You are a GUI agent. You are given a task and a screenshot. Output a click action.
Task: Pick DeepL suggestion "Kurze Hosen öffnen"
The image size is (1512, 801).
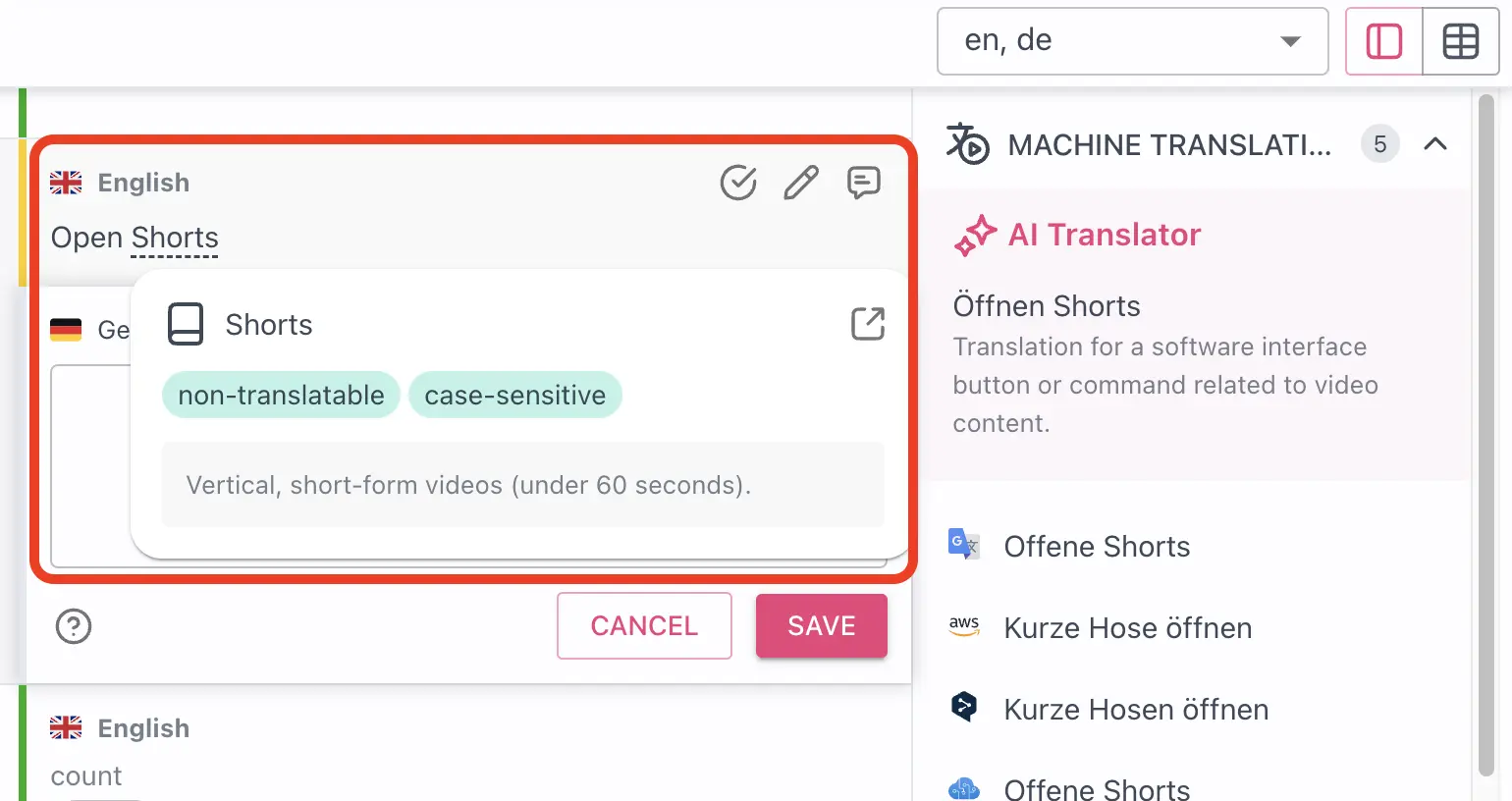pos(1136,710)
